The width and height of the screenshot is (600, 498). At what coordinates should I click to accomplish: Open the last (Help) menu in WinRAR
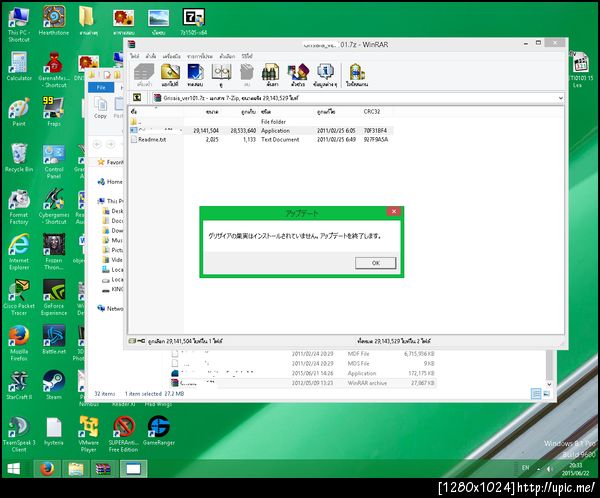tap(247, 56)
